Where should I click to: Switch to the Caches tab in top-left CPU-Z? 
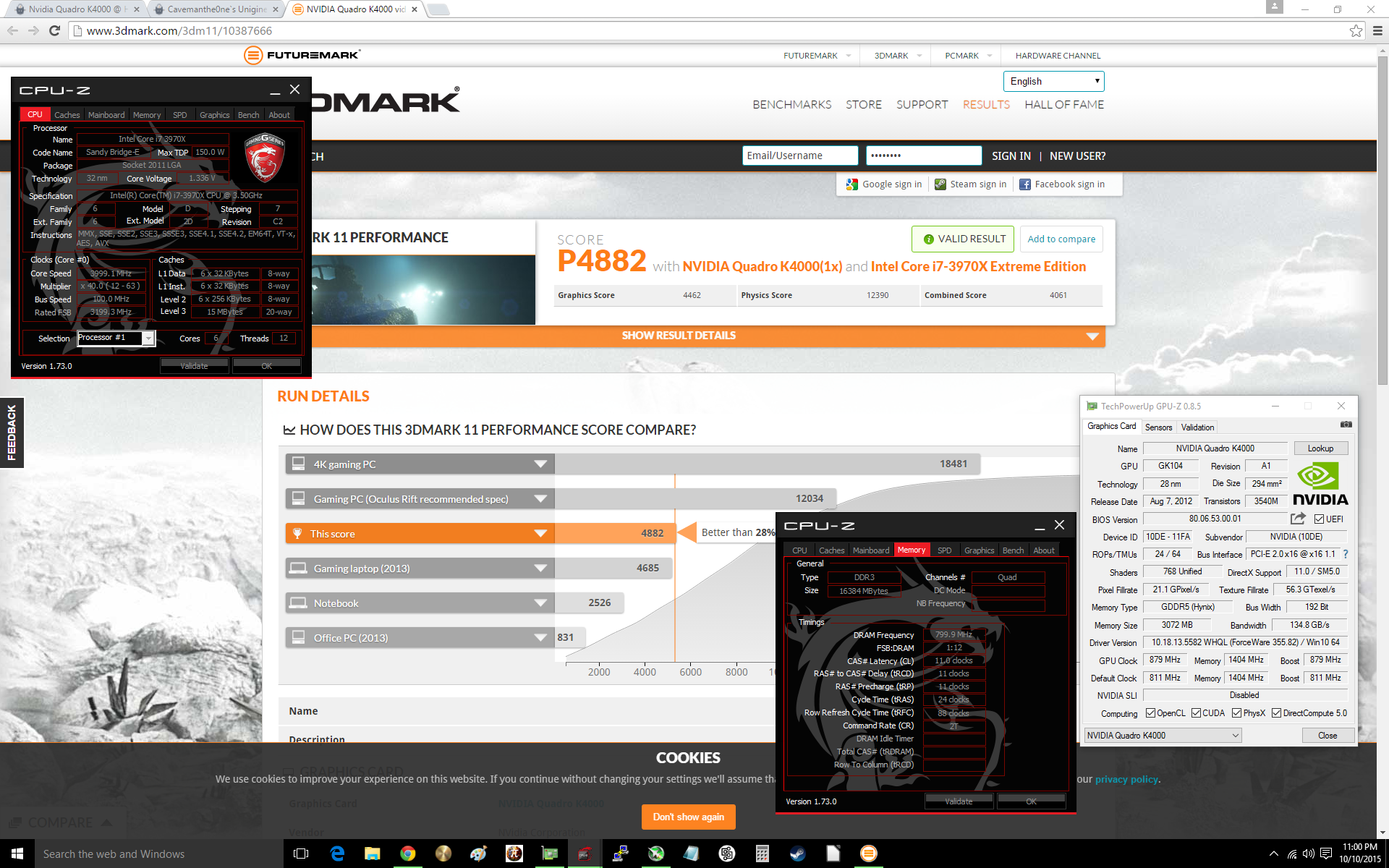point(67,115)
